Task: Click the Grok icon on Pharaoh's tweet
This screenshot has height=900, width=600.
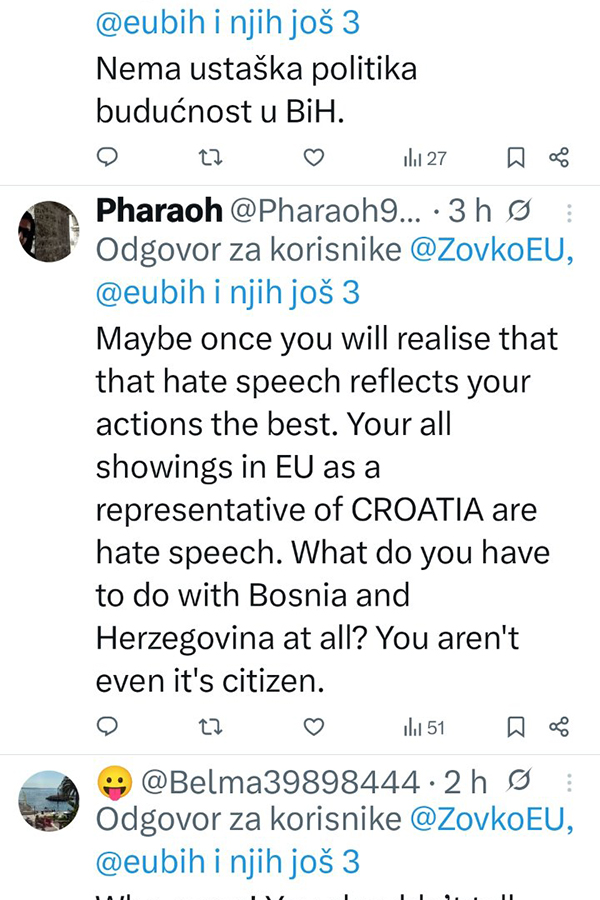Action: pos(520,211)
